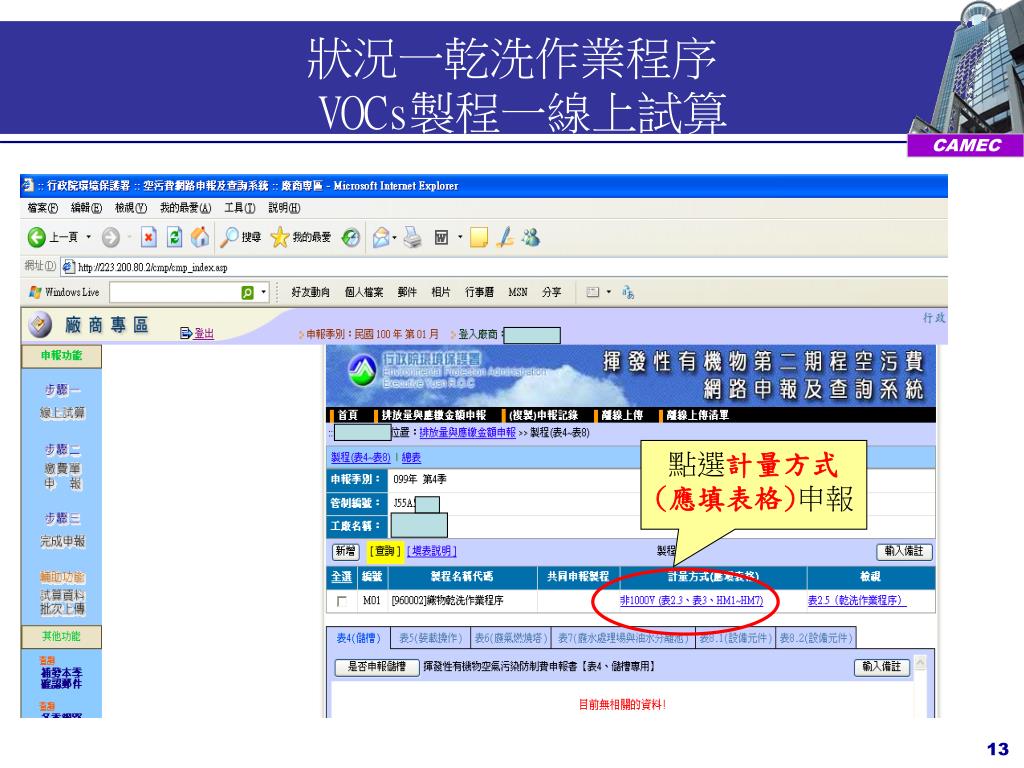Click the 是否申報儲槽 button

(x=377, y=667)
